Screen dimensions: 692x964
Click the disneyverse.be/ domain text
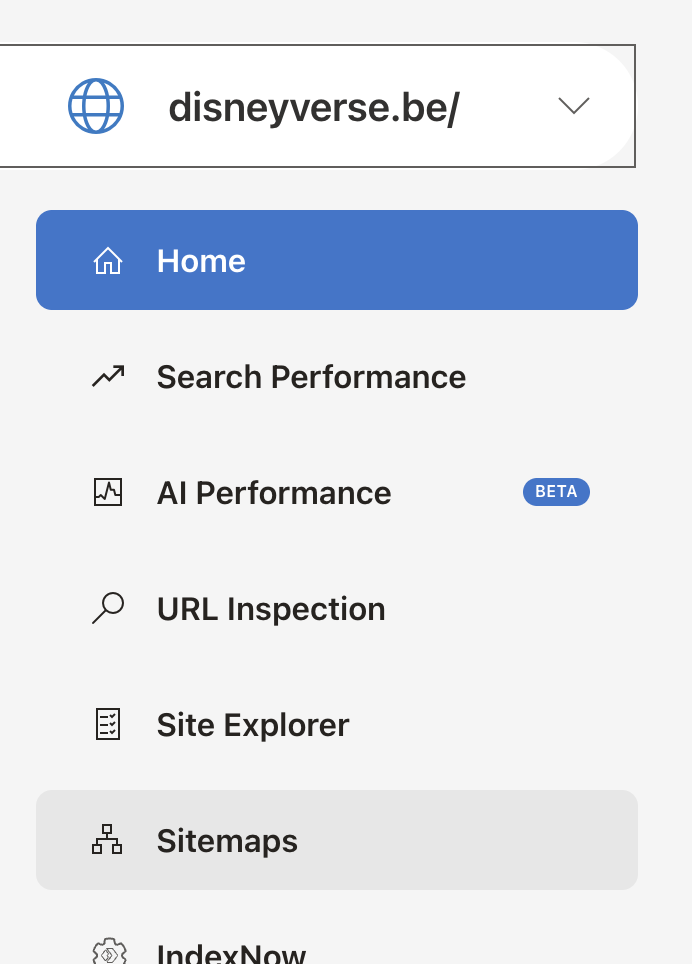pos(313,106)
